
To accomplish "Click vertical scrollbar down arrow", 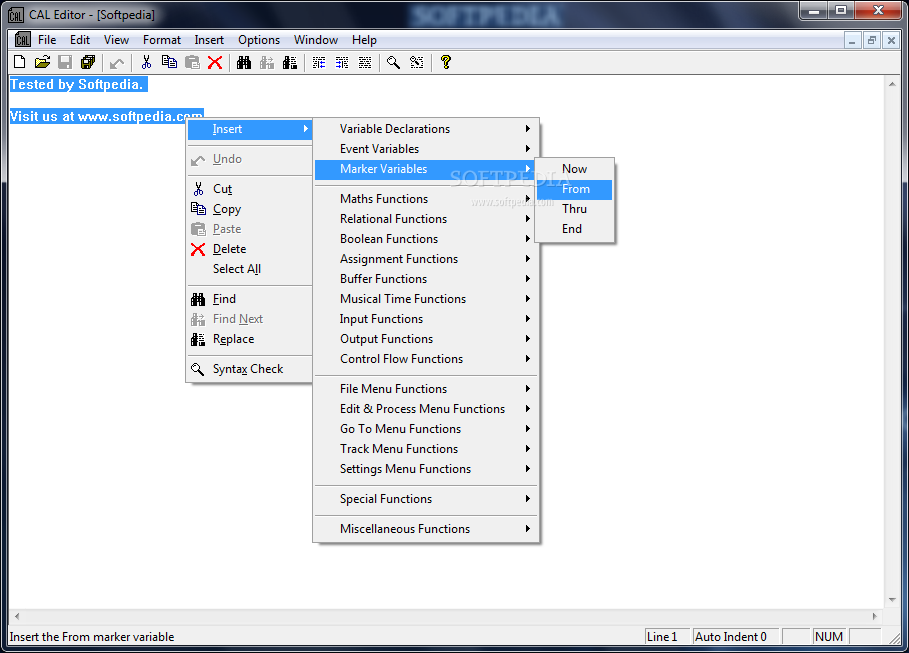I will pyautogui.click(x=892, y=600).
